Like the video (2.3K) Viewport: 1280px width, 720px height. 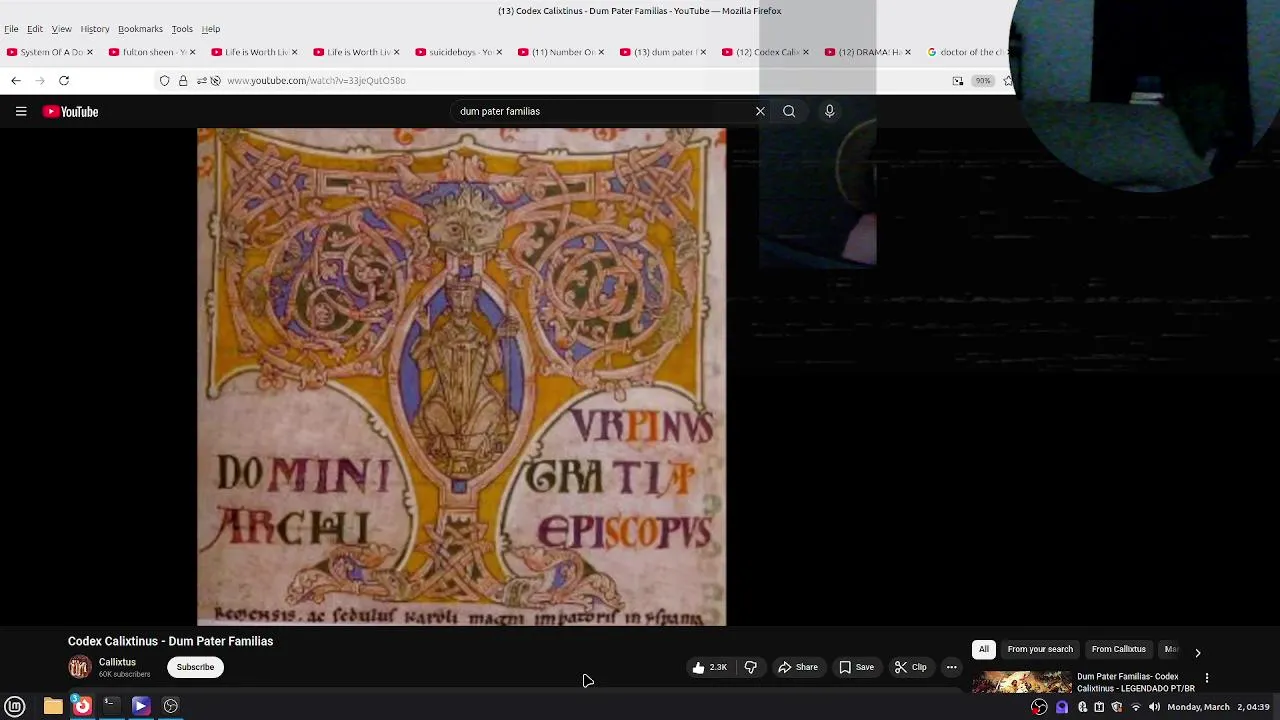coord(709,667)
